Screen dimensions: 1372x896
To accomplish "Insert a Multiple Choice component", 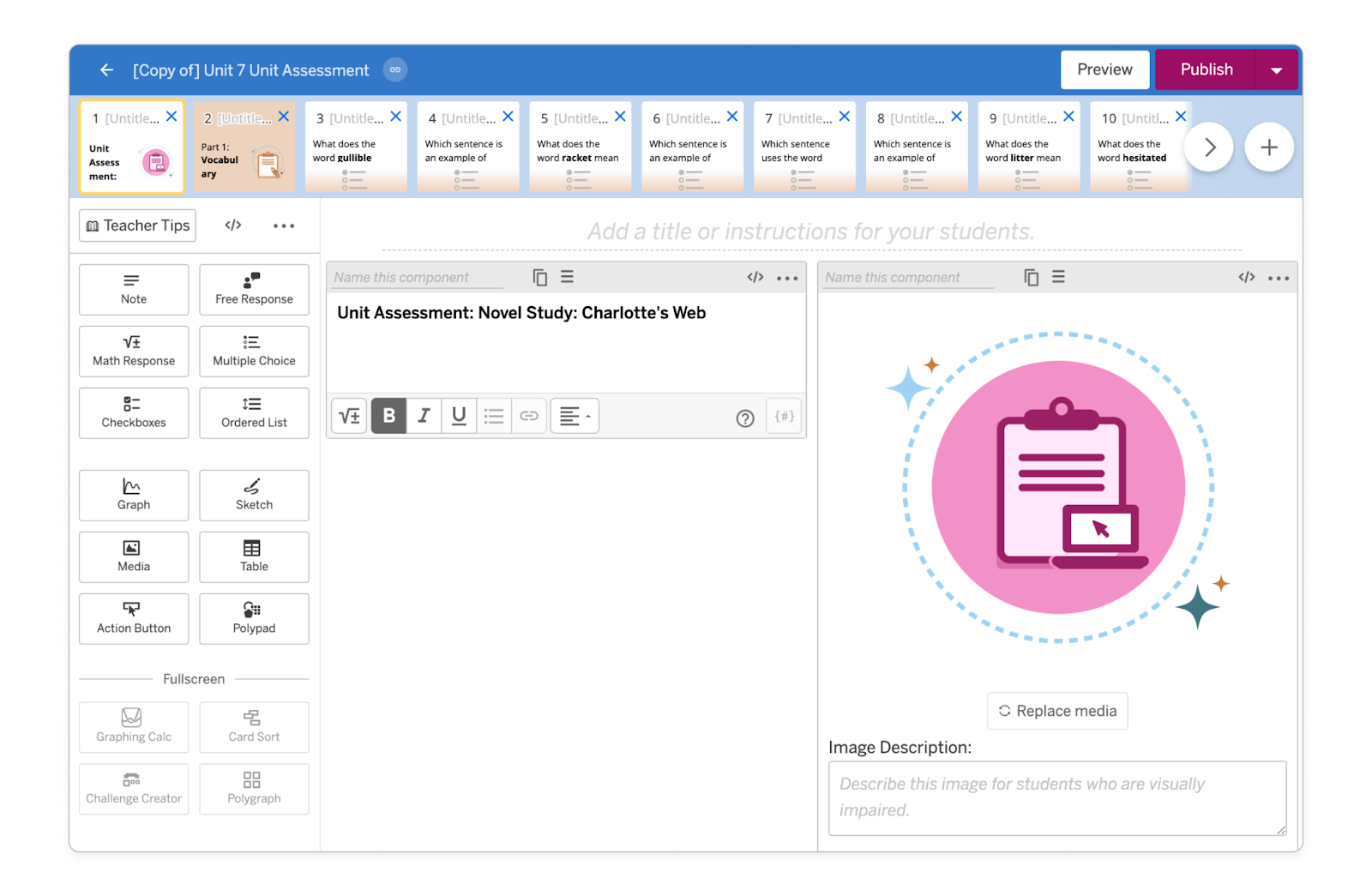I will coord(253,351).
